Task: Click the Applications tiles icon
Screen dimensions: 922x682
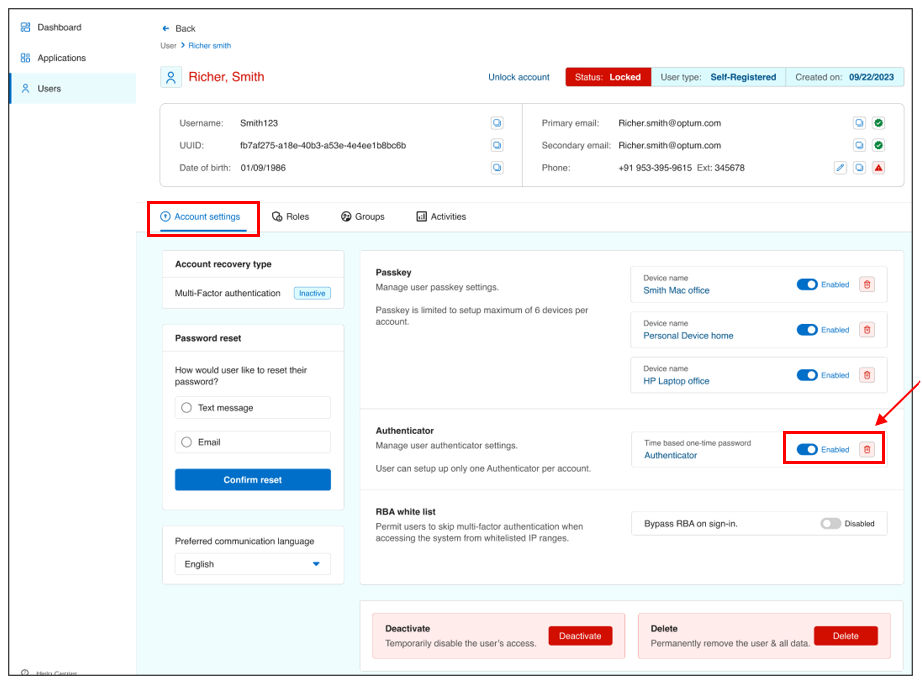Action: click(25, 58)
